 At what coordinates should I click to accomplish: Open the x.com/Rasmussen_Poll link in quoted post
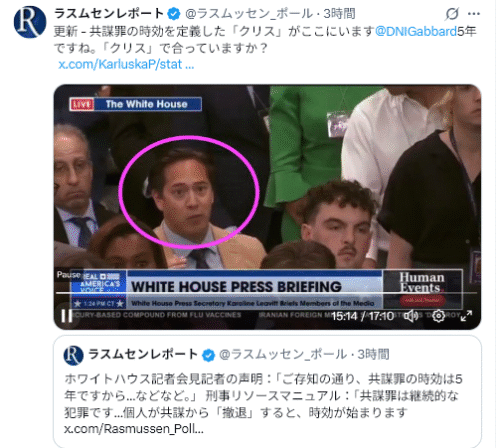[x=134, y=429]
